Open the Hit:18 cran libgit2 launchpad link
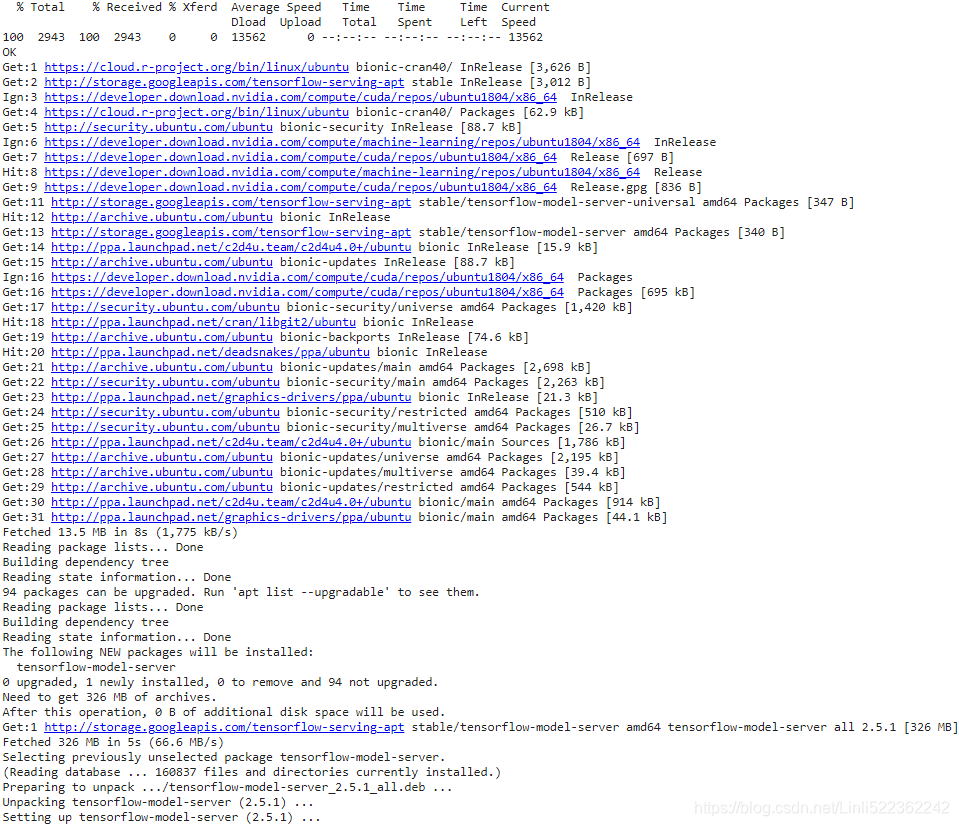959x826 pixels. [203, 322]
